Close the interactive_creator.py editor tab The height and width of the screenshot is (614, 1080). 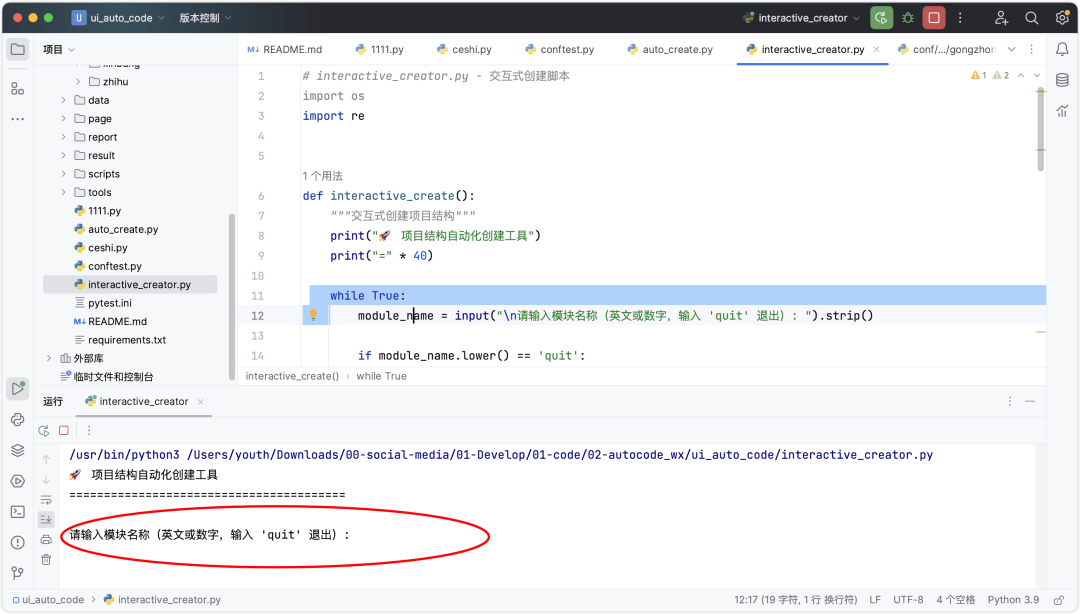click(x=876, y=49)
